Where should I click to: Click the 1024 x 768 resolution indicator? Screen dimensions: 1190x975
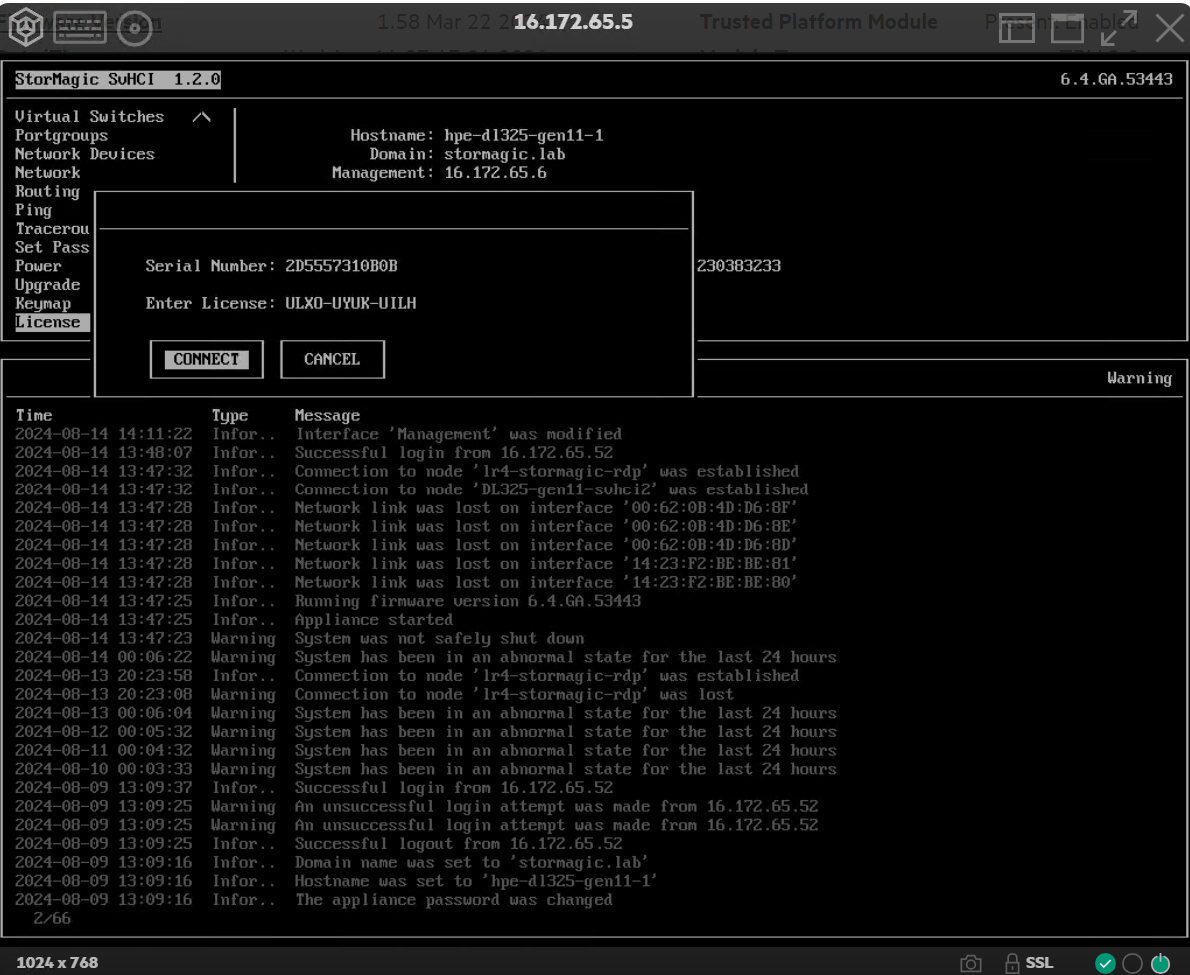click(x=57, y=962)
